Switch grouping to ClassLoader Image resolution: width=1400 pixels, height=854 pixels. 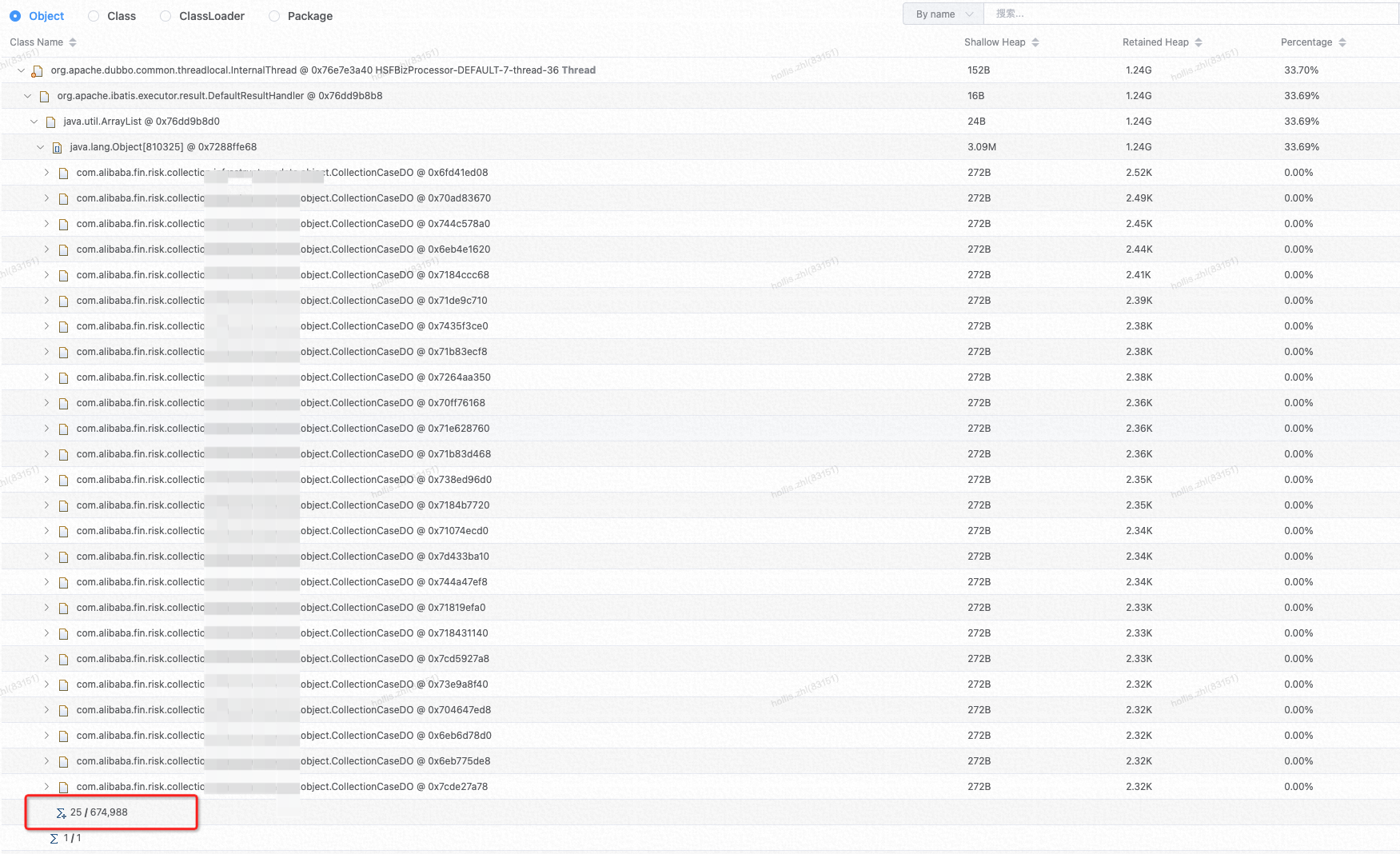(166, 16)
